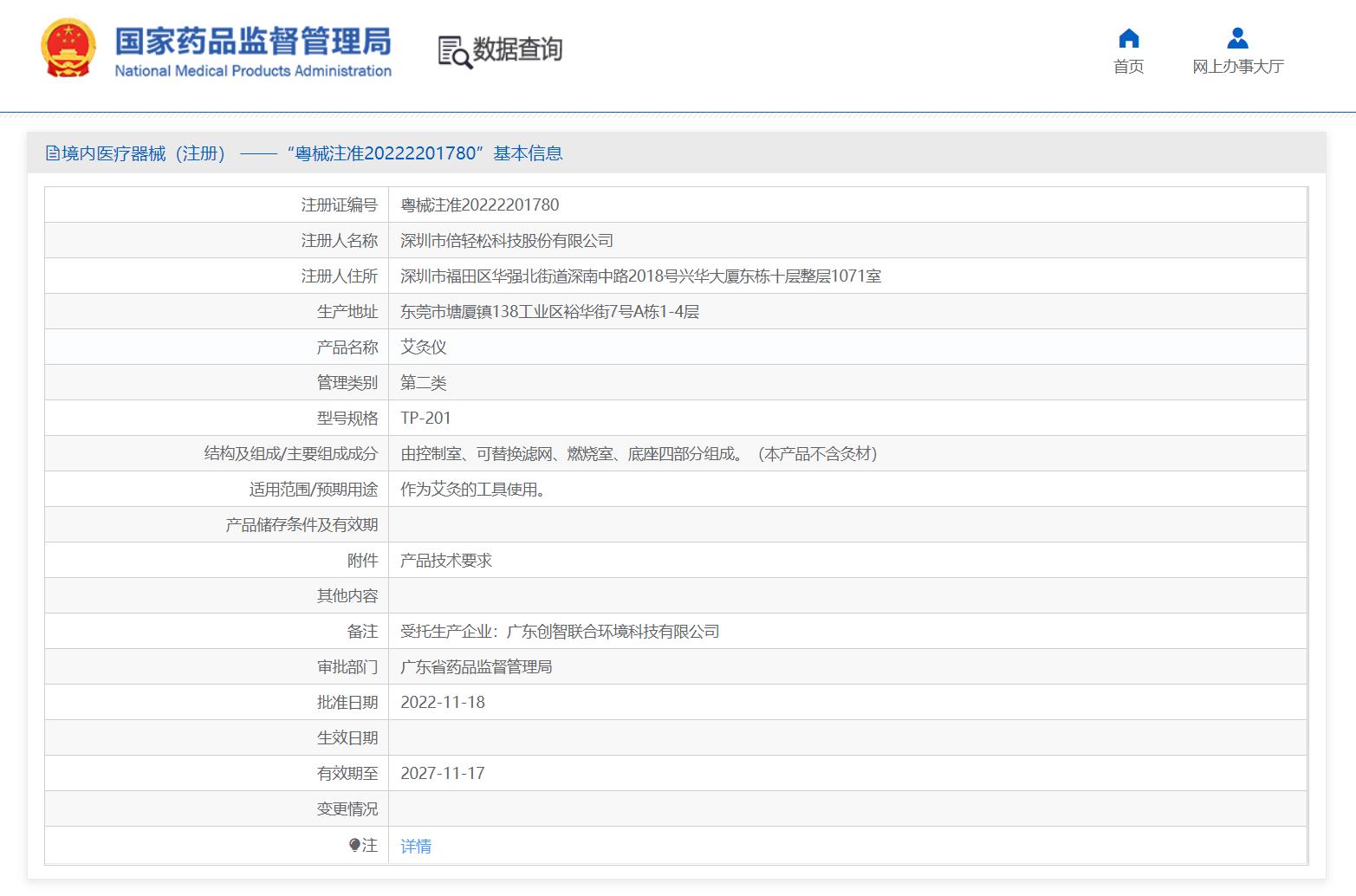Select the product name 艾灸仪

click(424, 347)
